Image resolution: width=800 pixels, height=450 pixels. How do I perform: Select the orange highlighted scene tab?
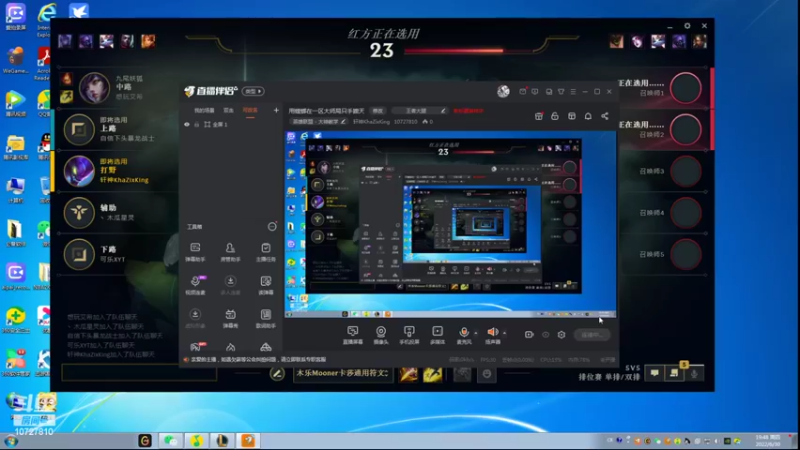point(250,110)
